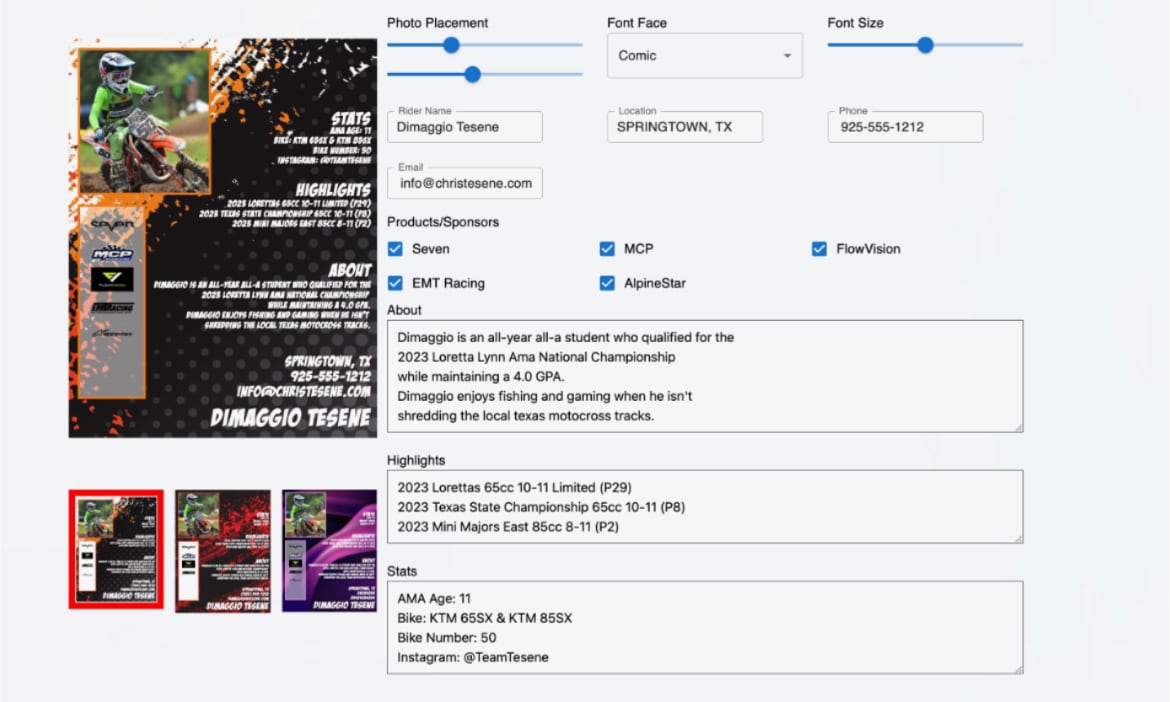Click the Location input field
This screenshot has height=702, width=1170.
pos(685,127)
